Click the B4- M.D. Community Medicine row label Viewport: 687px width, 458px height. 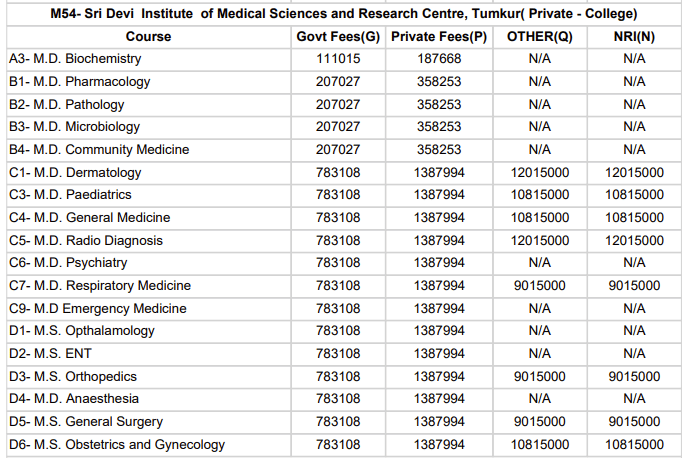click(98, 150)
